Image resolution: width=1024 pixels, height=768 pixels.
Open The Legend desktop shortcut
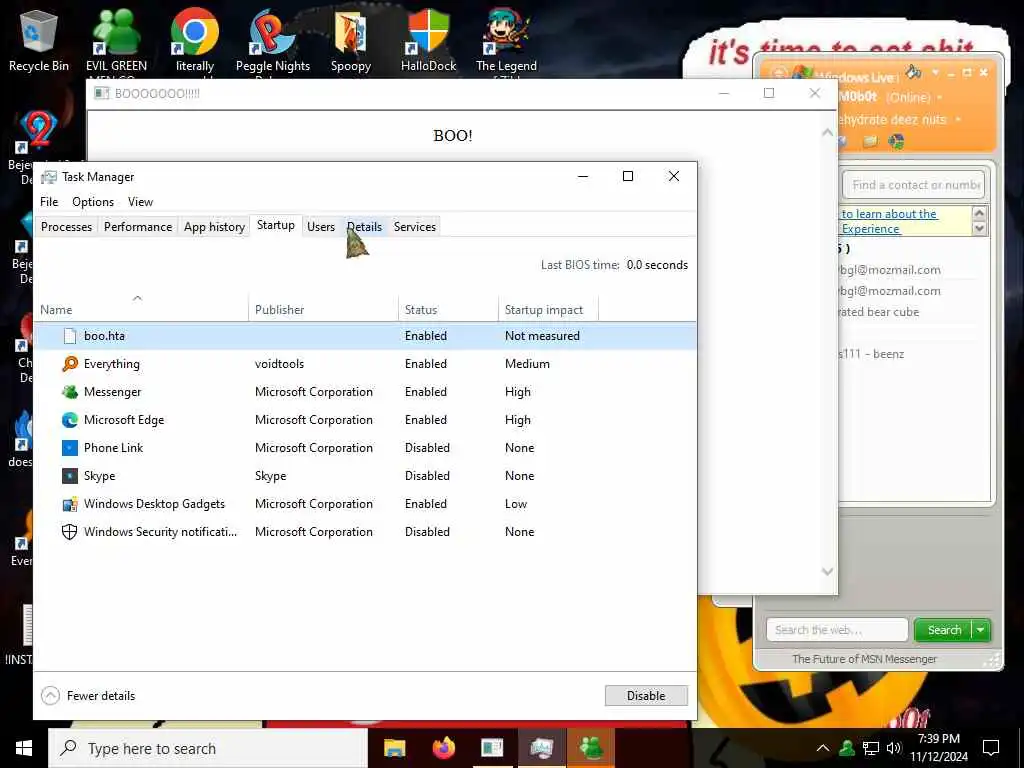[x=506, y=40]
